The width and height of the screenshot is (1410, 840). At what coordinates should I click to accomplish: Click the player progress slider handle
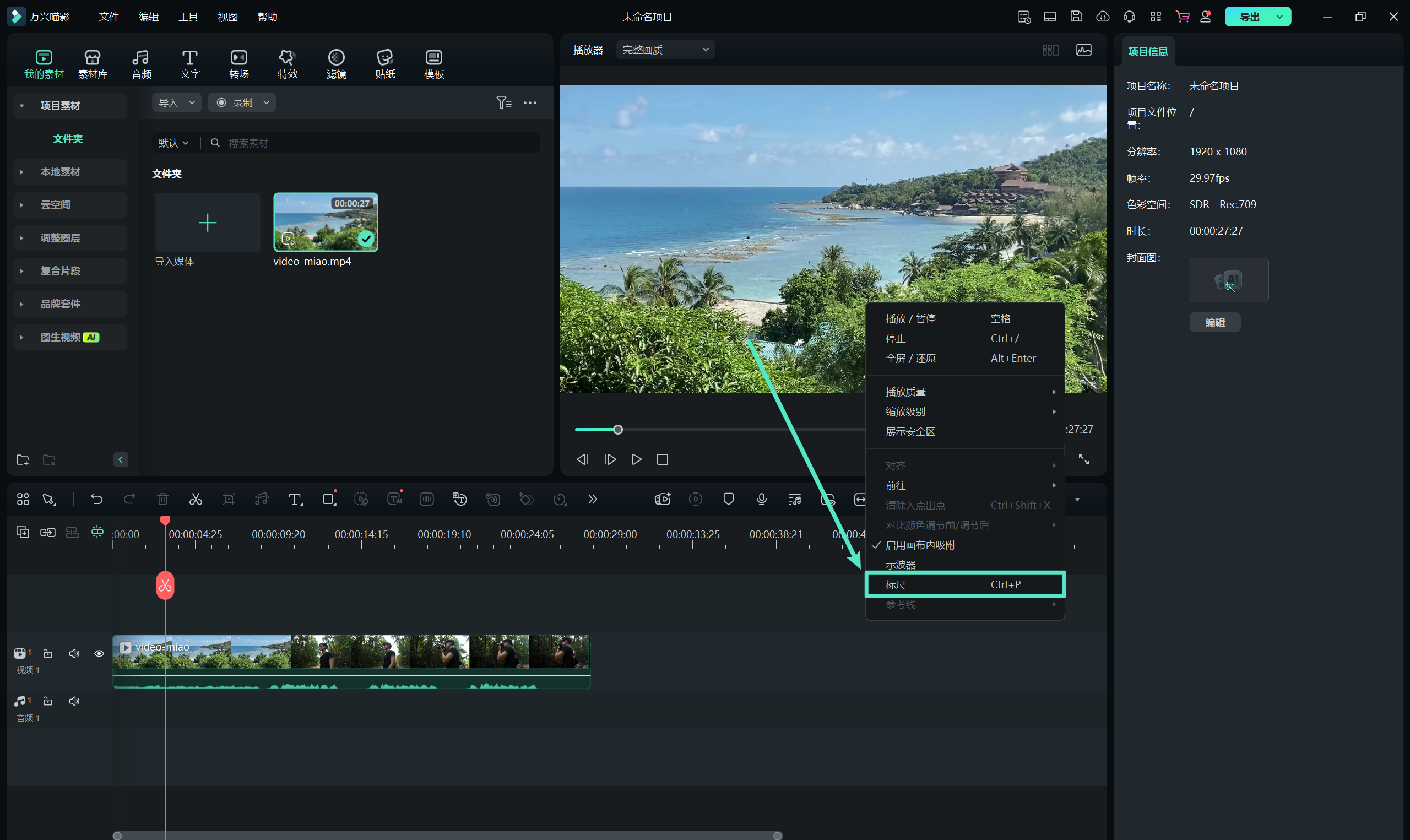[x=618, y=430]
